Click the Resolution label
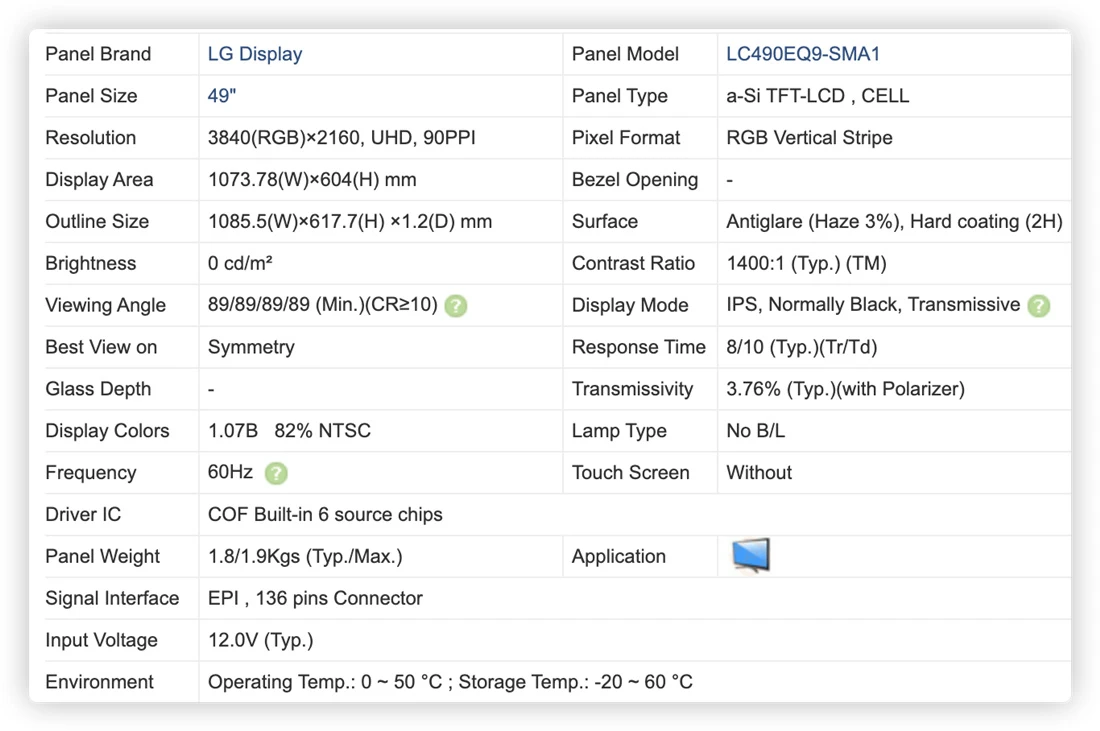Screen dimensions: 1100x731 90,138
